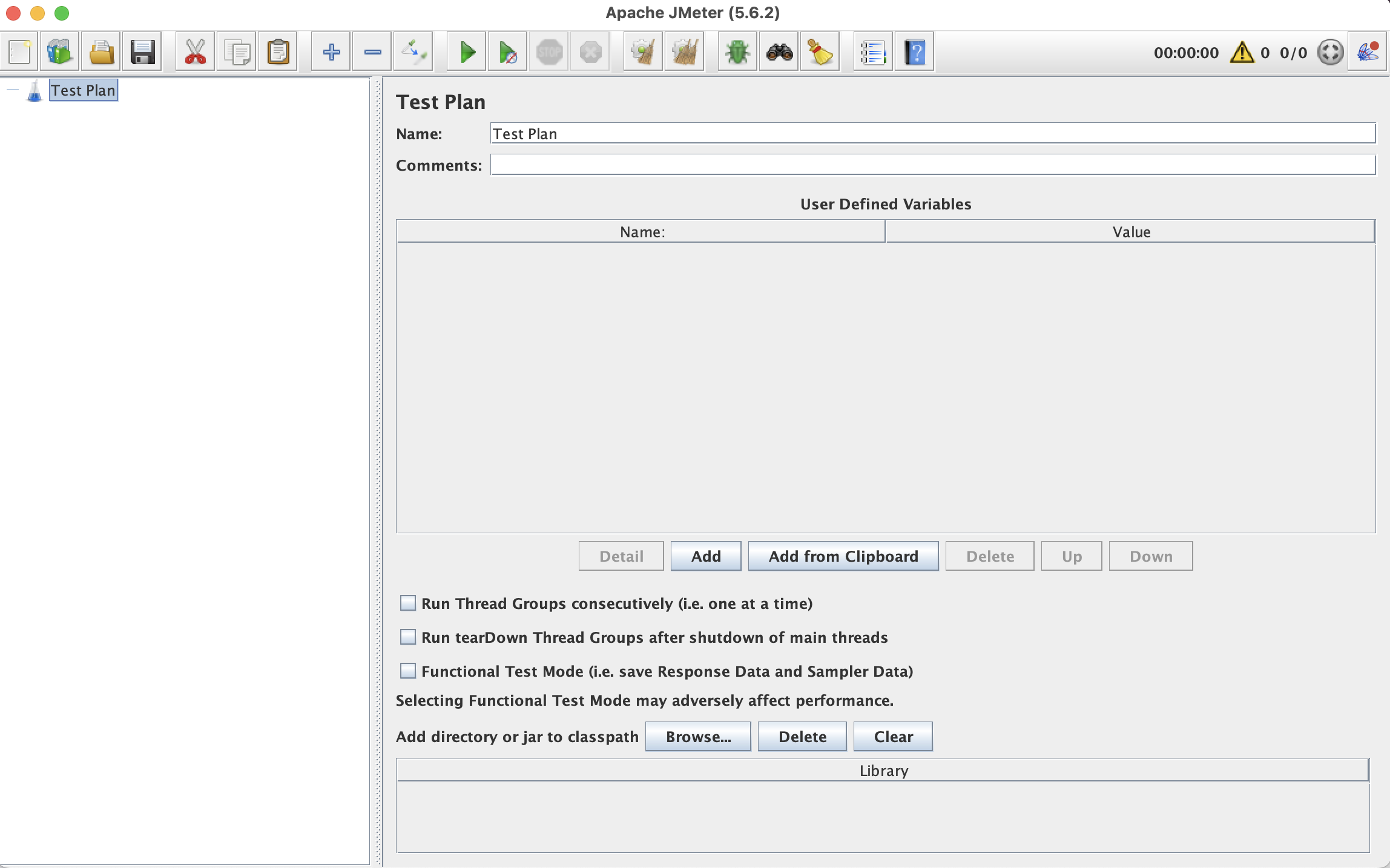The image size is (1390, 868).
Task: Click the scissors Cut icon
Action: [x=195, y=52]
